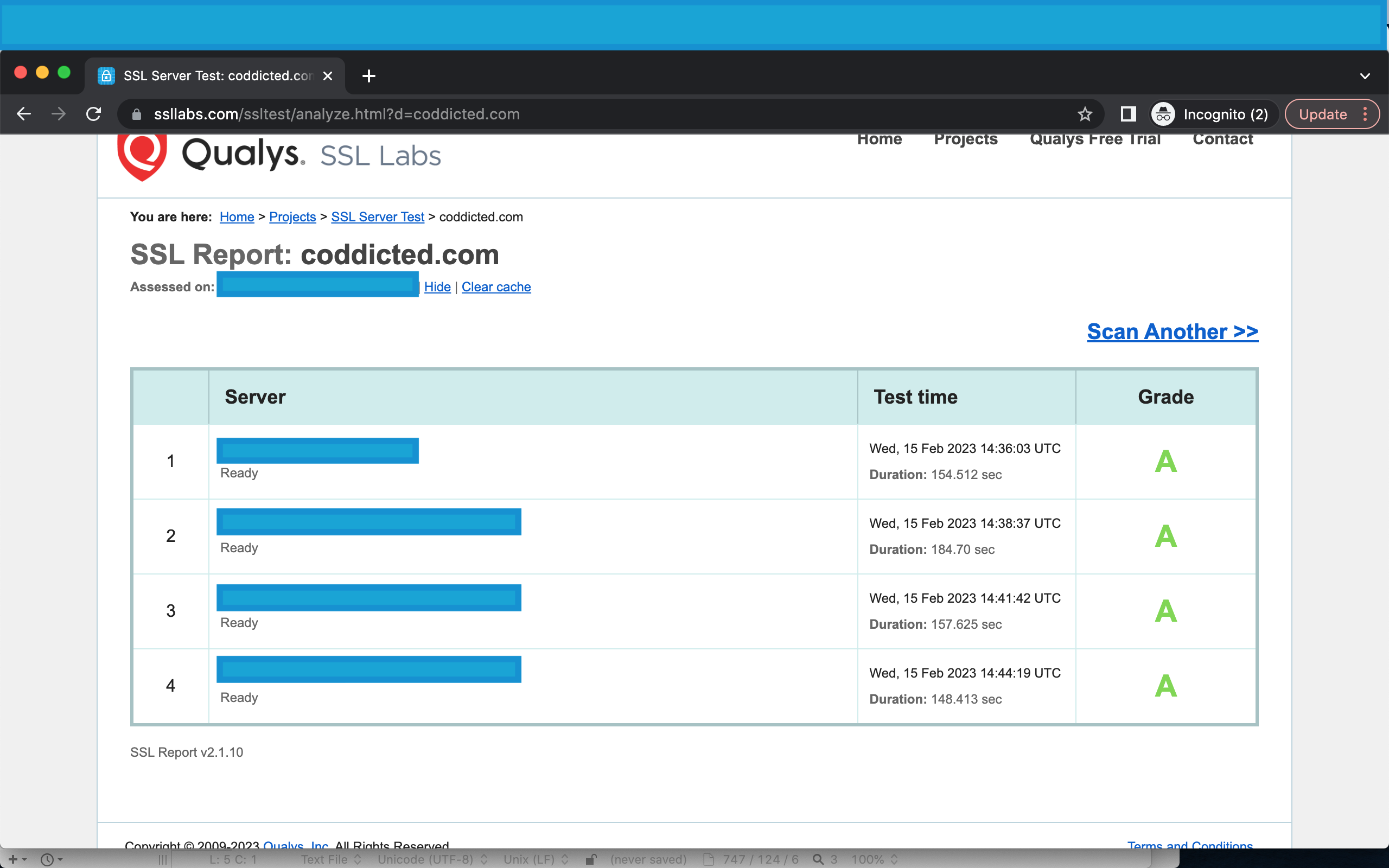Toggle the lock icon in editor status bar
The image size is (1389, 868).
(591, 859)
